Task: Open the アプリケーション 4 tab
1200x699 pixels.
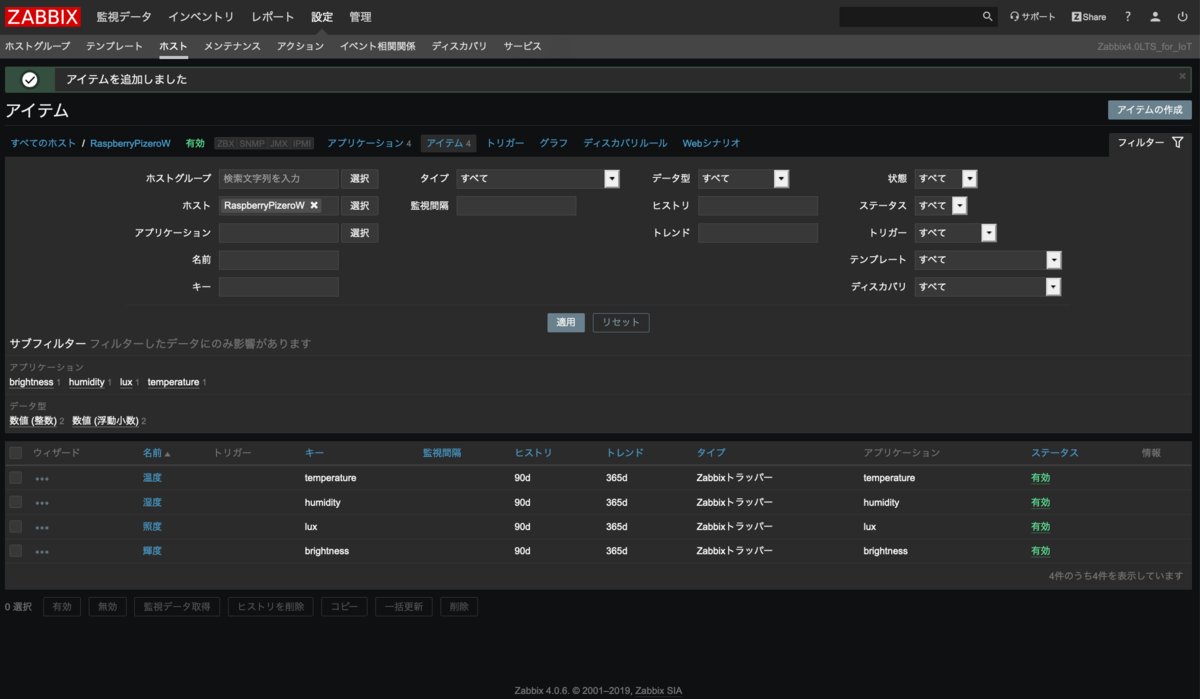Action: [369, 144]
